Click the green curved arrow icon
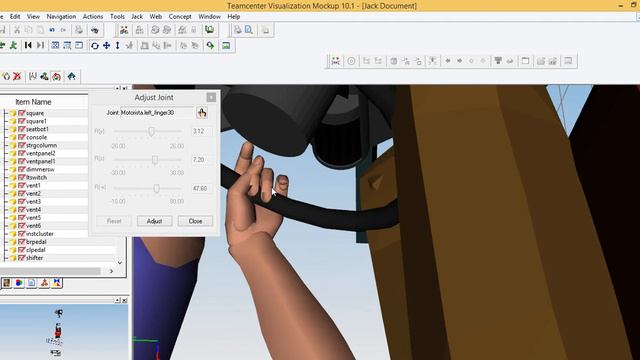The height and width of the screenshot is (360, 640). pyautogui.click(x=210, y=45)
